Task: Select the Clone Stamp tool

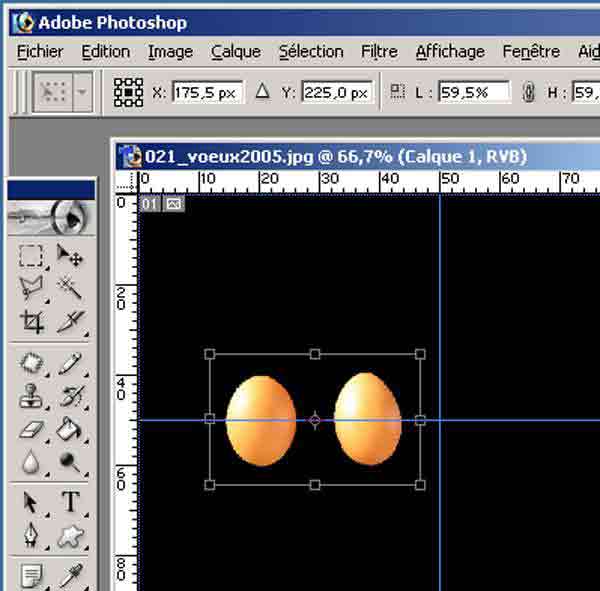Action: point(31,396)
